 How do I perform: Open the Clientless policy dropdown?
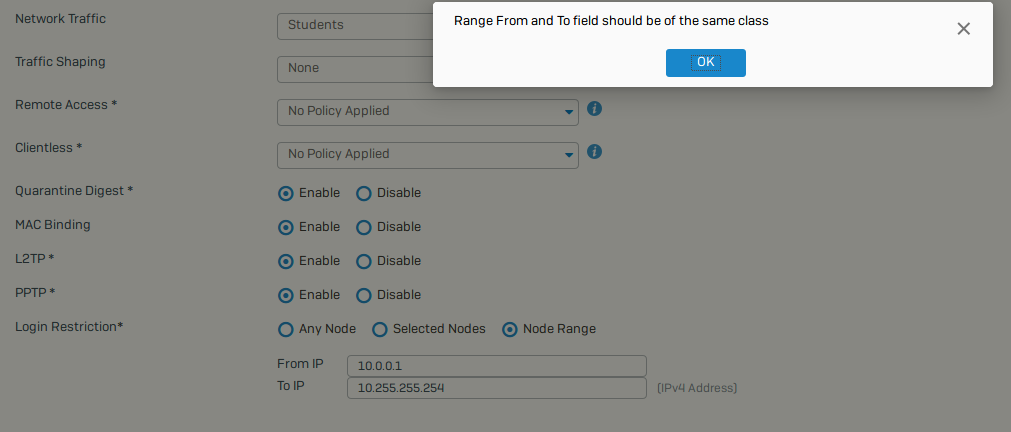tap(427, 155)
